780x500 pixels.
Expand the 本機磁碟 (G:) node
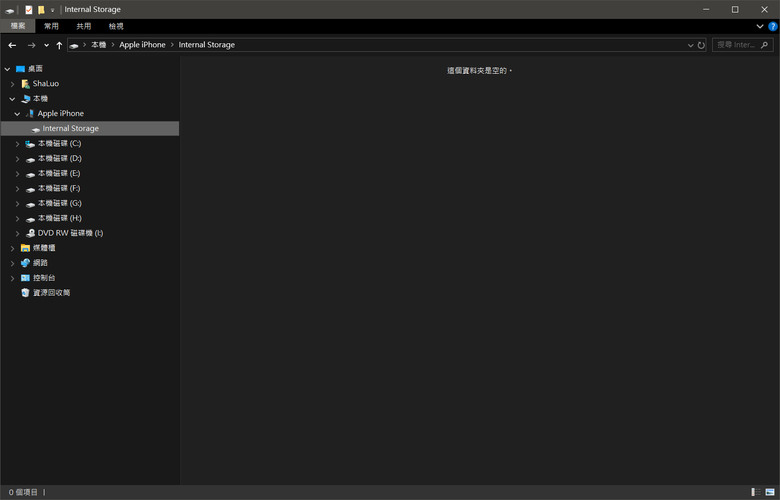17,203
